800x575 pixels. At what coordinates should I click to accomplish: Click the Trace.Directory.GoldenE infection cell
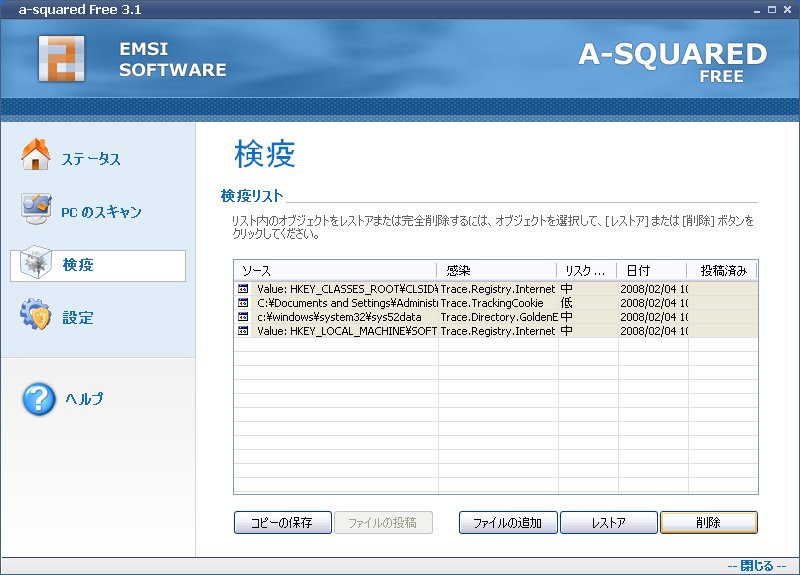(498, 317)
